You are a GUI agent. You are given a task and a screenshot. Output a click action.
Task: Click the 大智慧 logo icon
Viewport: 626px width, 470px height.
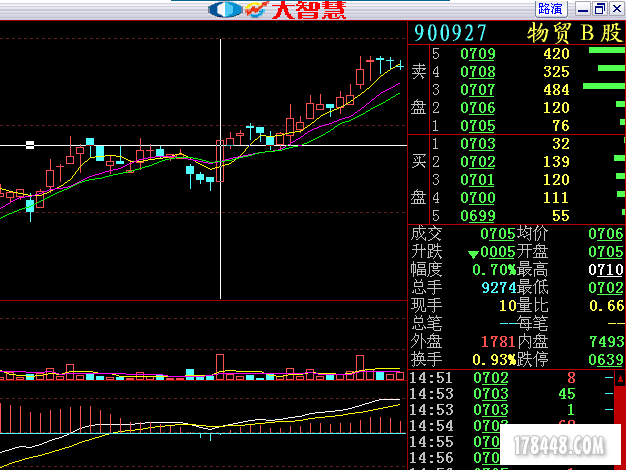[225, 10]
